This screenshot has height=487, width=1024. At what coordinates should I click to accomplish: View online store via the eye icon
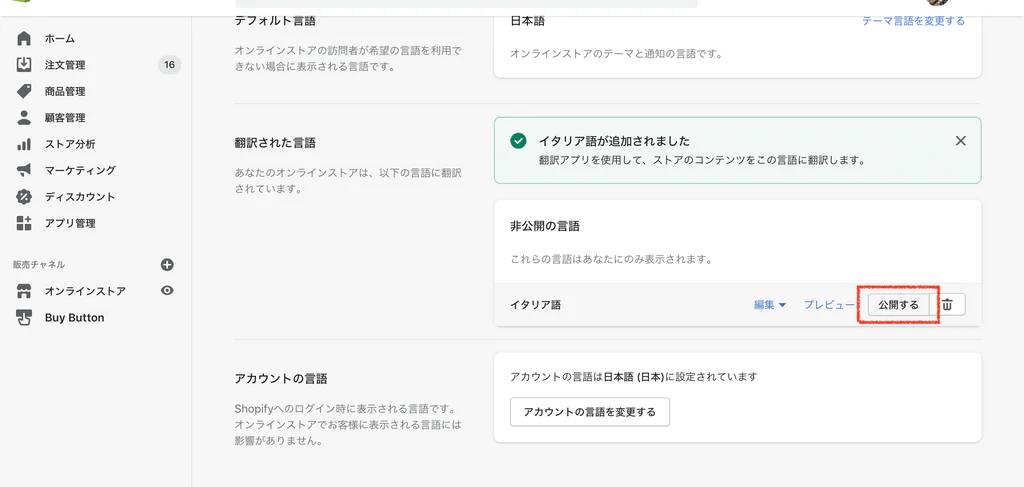167,291
